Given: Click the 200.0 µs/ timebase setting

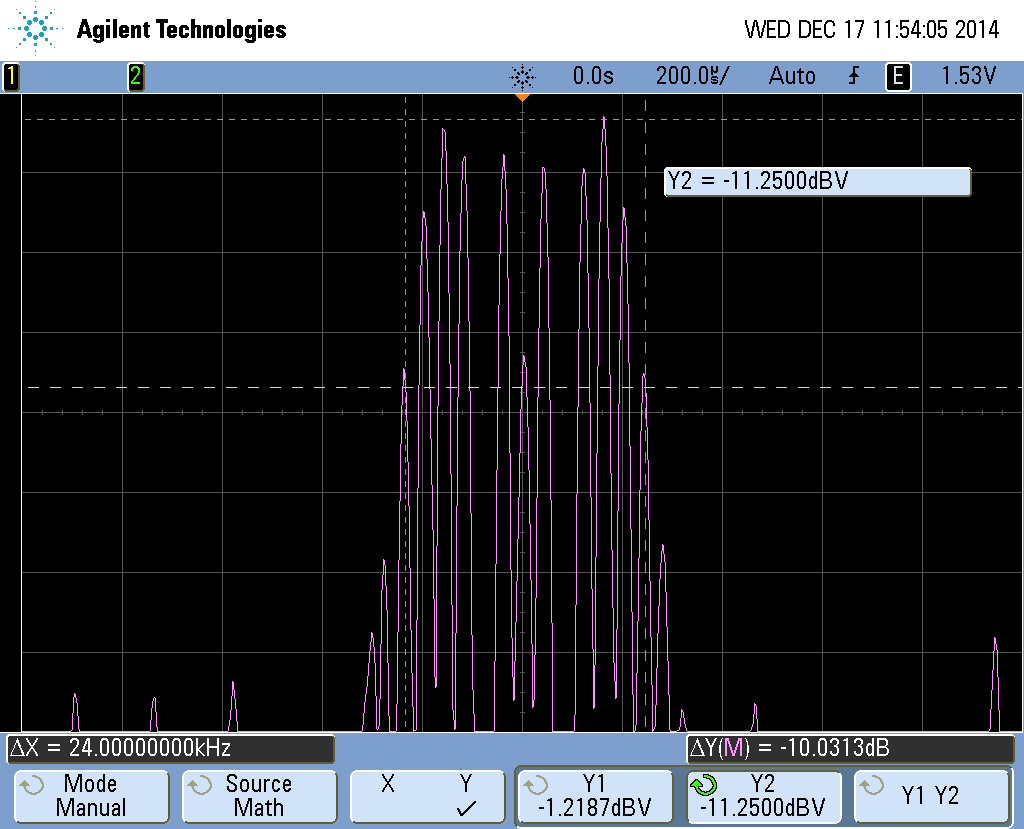Looking at the screenshot, I should 692,76.
